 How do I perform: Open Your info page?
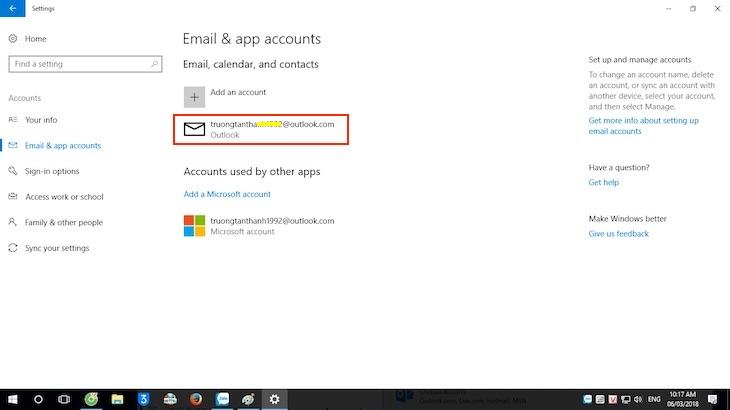41,120
